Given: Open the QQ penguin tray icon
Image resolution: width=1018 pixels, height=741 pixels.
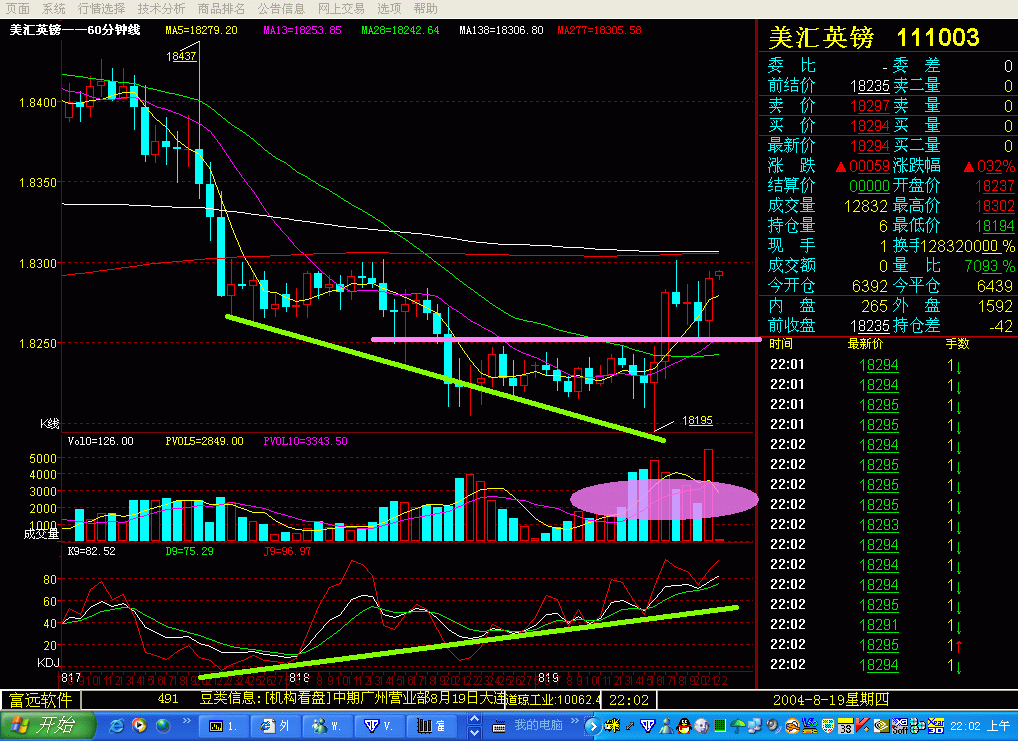Looking at the screenshot, I should click(684, 726).
